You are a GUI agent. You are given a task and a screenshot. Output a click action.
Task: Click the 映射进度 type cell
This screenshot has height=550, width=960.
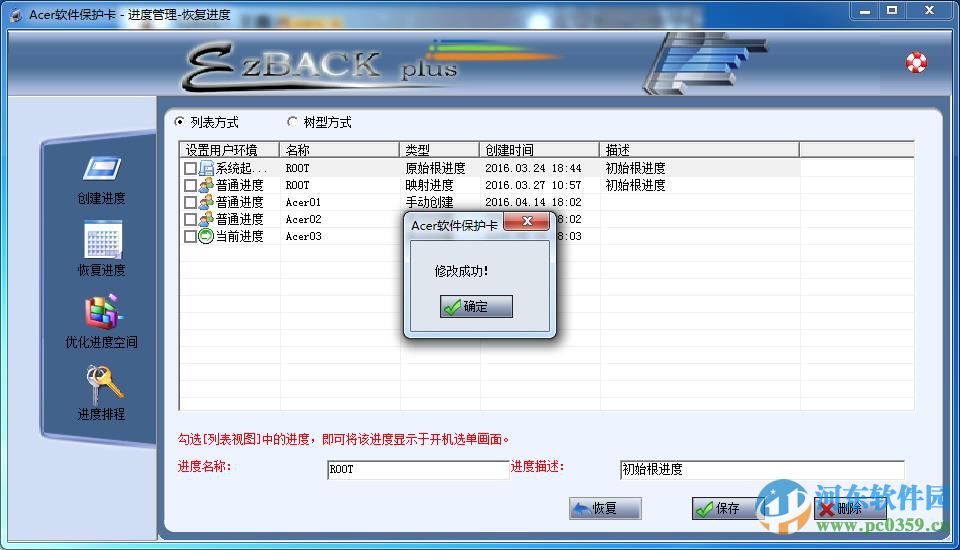[x=429, y=185]
